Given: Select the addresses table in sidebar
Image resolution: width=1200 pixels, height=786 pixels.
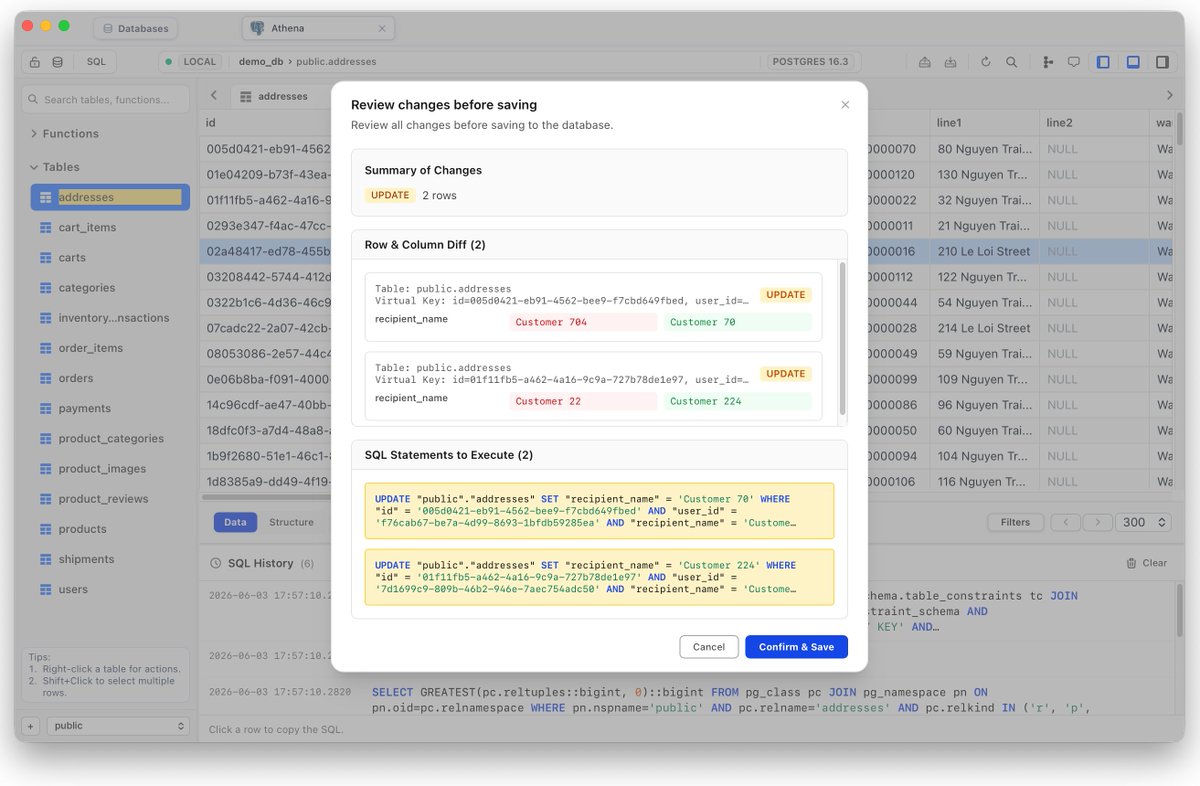Looking at the screenshot, I should point(110,197).
